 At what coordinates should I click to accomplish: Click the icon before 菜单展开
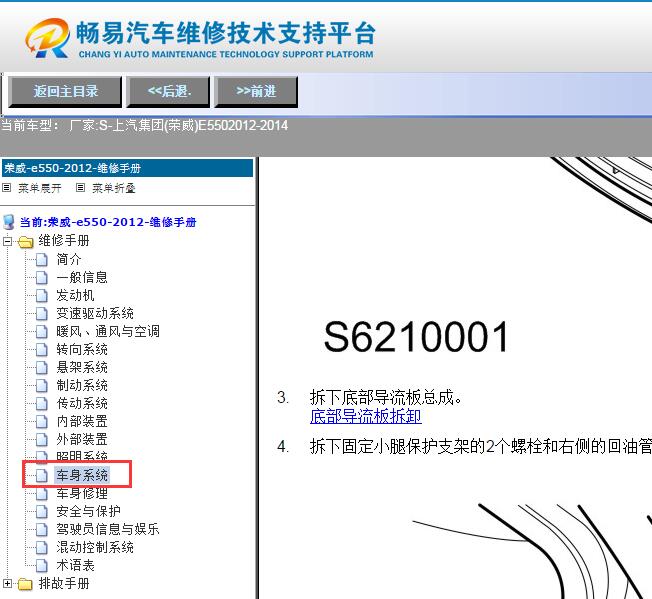pyautogui.click(x=7, y=188)
